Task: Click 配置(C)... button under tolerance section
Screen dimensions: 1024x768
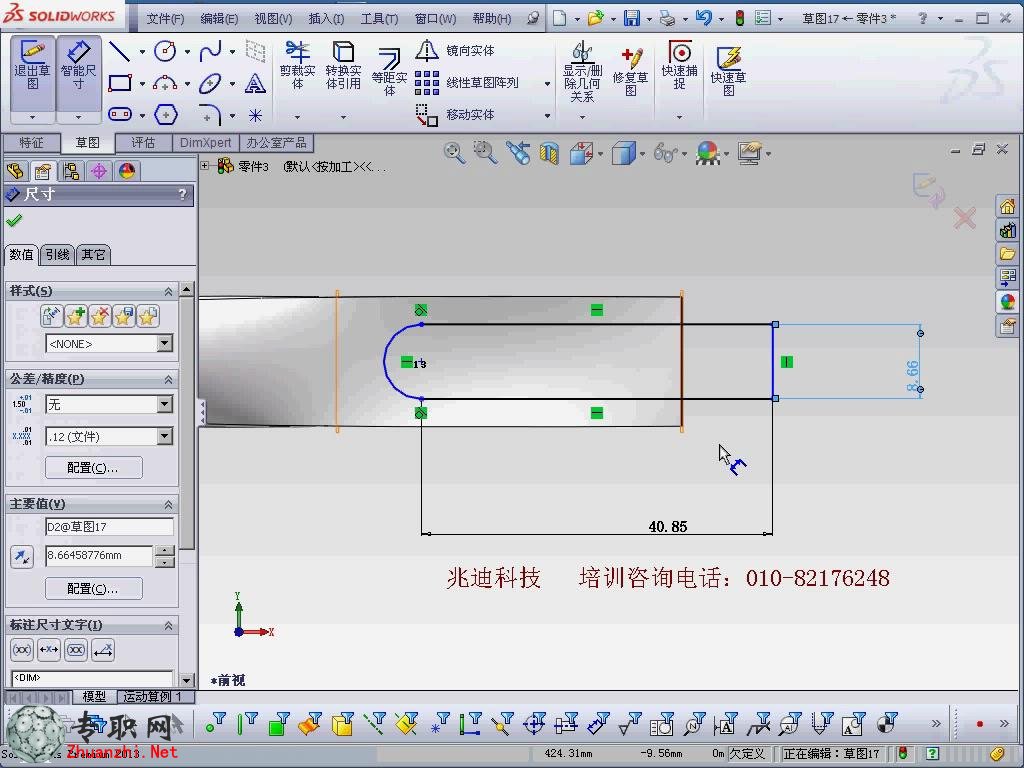Action: 93,468
